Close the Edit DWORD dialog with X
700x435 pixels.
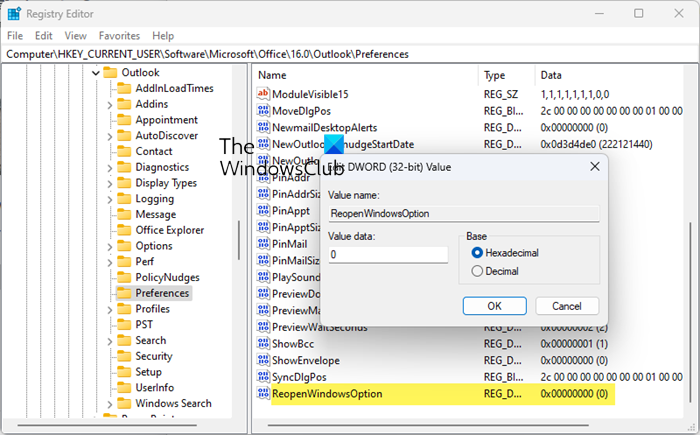click(x=595, y=167)
